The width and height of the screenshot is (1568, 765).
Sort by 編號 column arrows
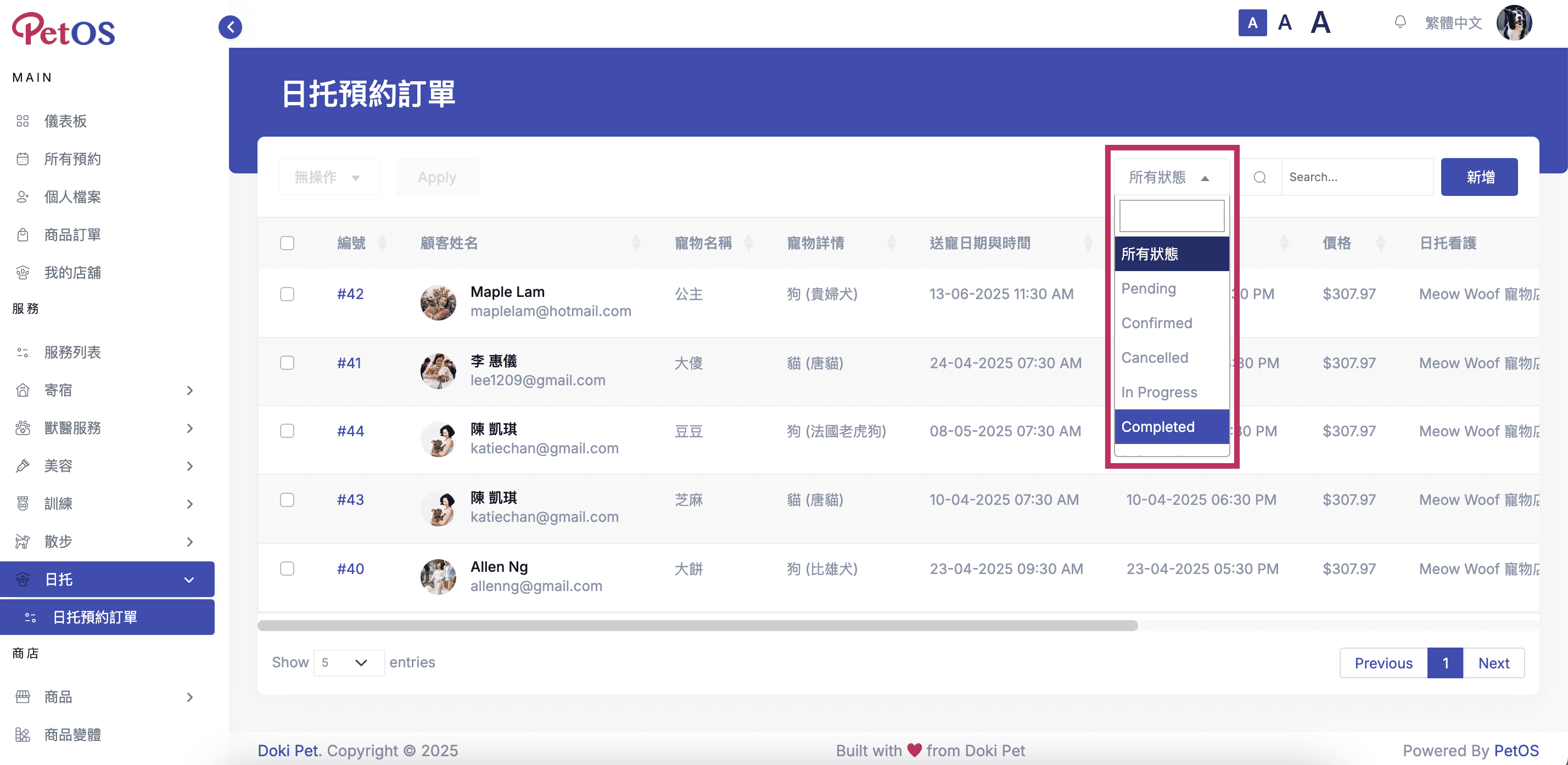pyautogui.click(x=382, y=243)
